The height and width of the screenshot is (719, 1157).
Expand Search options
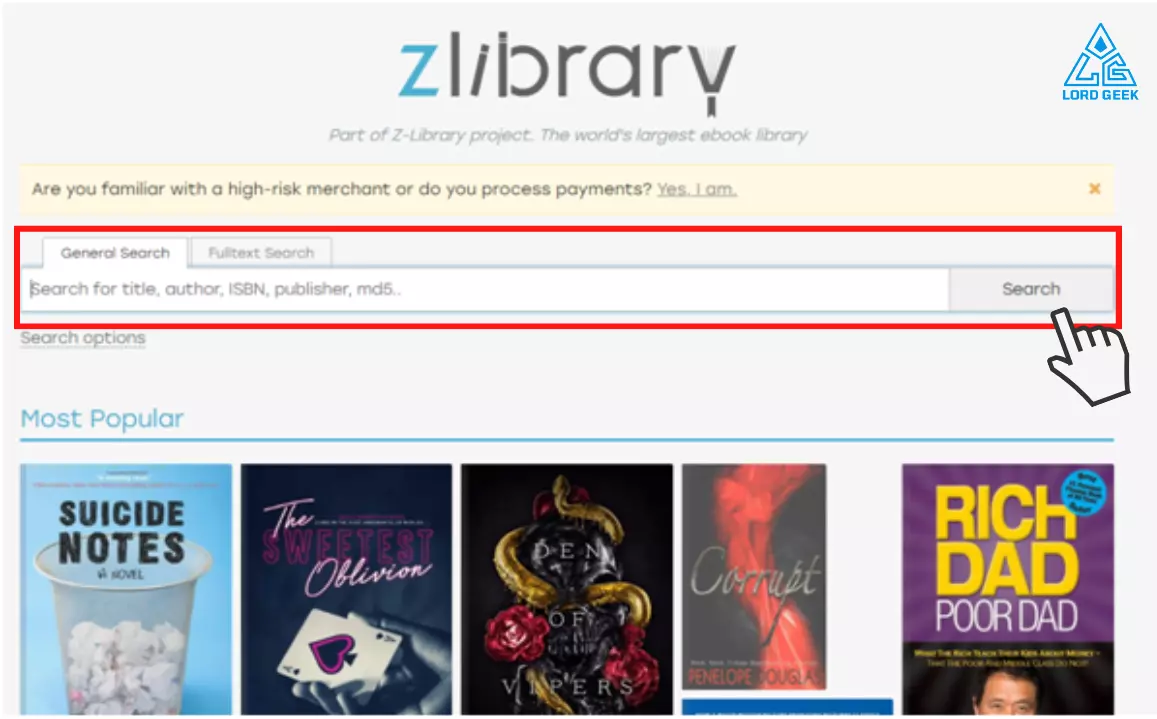click(83, 338)
